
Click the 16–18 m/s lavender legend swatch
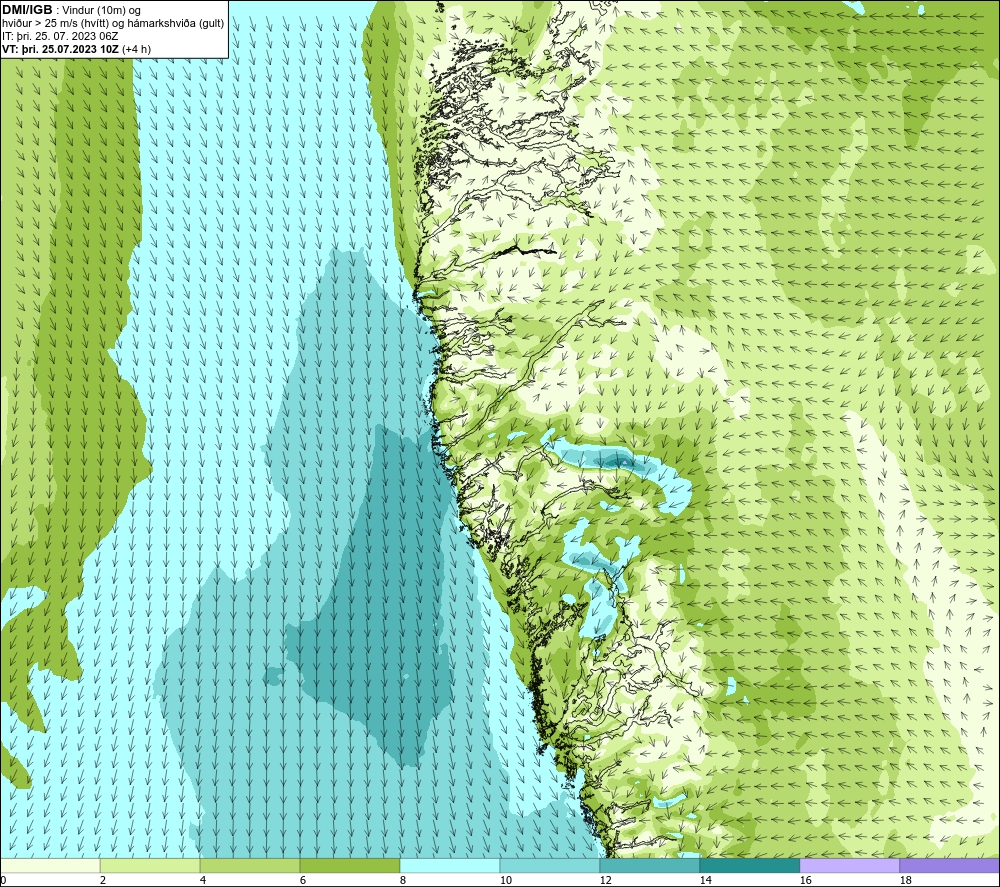point(849,865)
